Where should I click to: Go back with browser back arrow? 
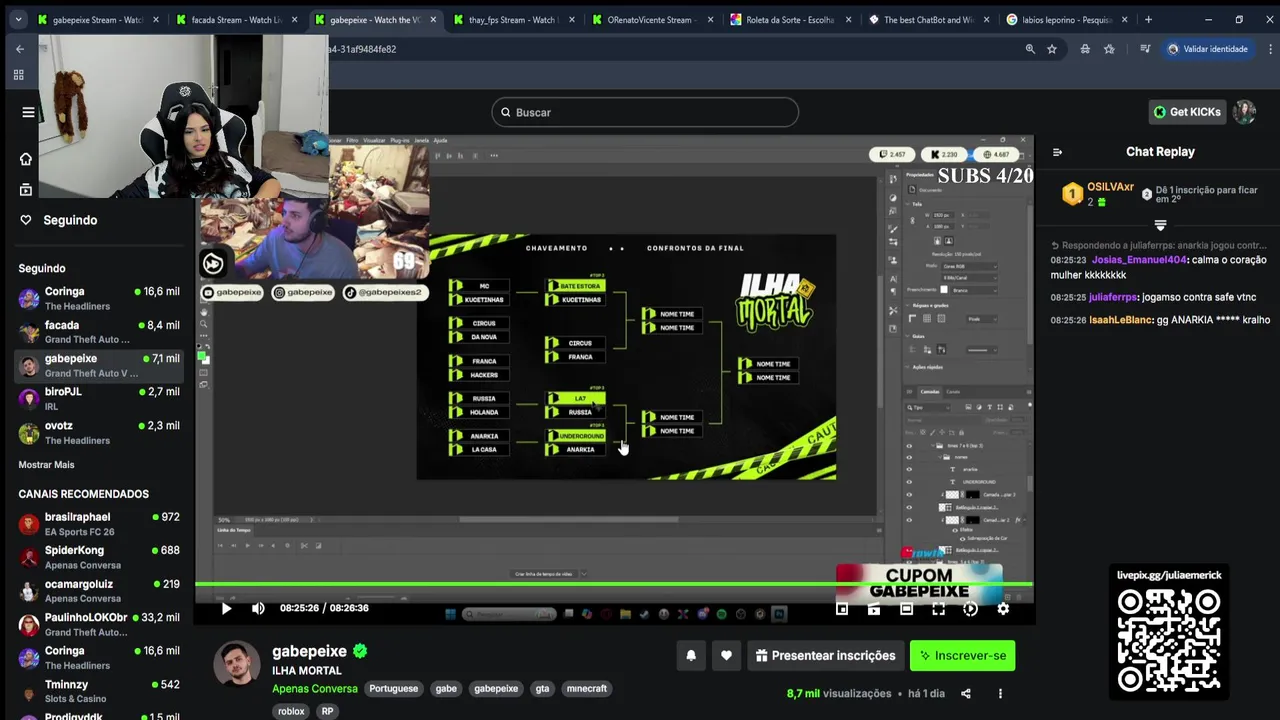point(19,49)
